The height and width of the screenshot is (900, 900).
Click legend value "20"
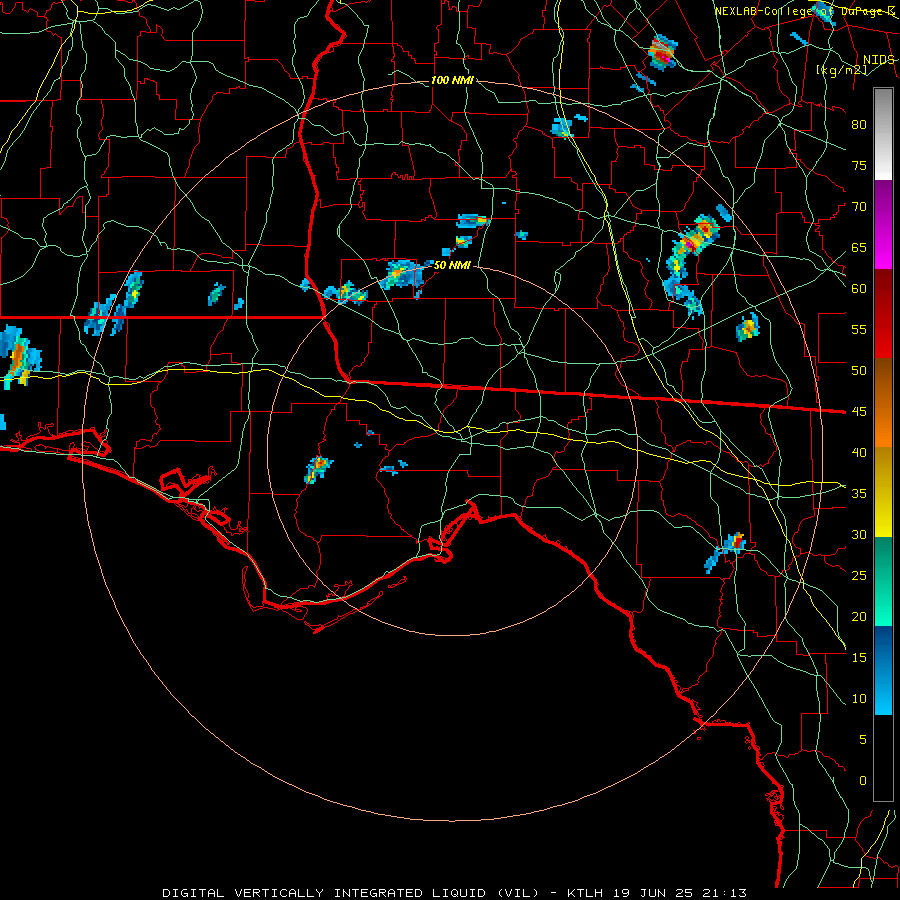point(859,617)
